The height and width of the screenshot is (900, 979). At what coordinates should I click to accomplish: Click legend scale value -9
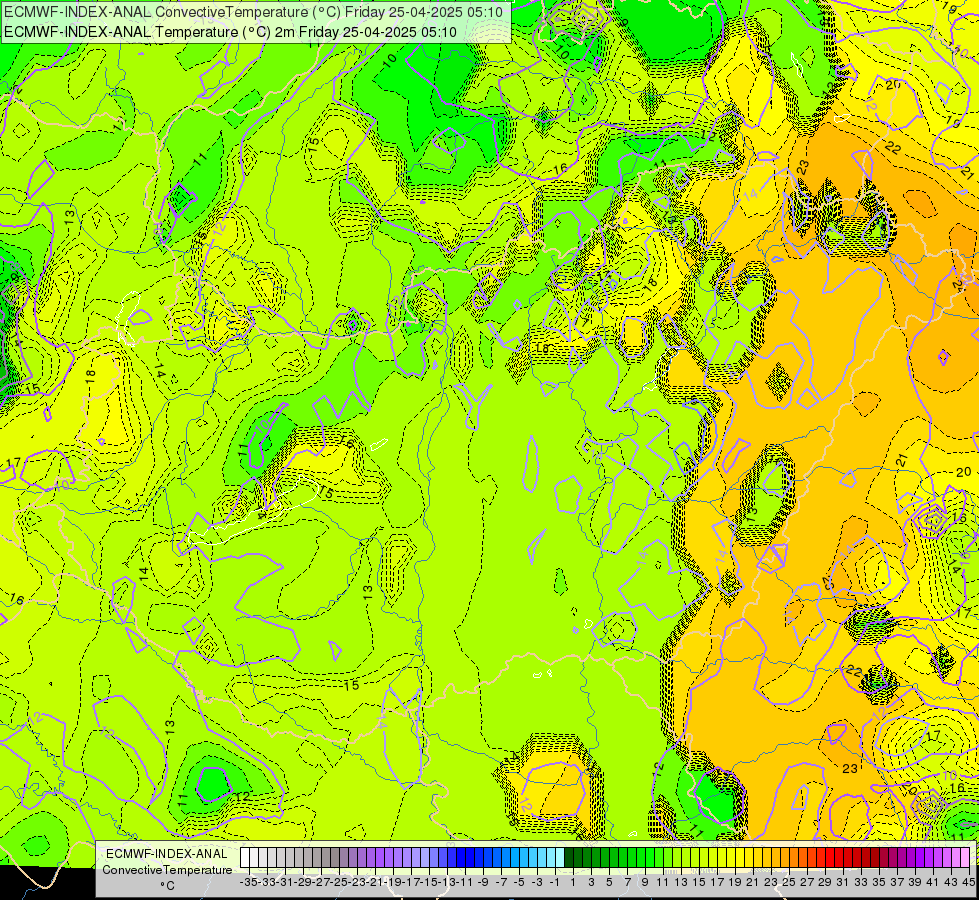tap(483, 882)
